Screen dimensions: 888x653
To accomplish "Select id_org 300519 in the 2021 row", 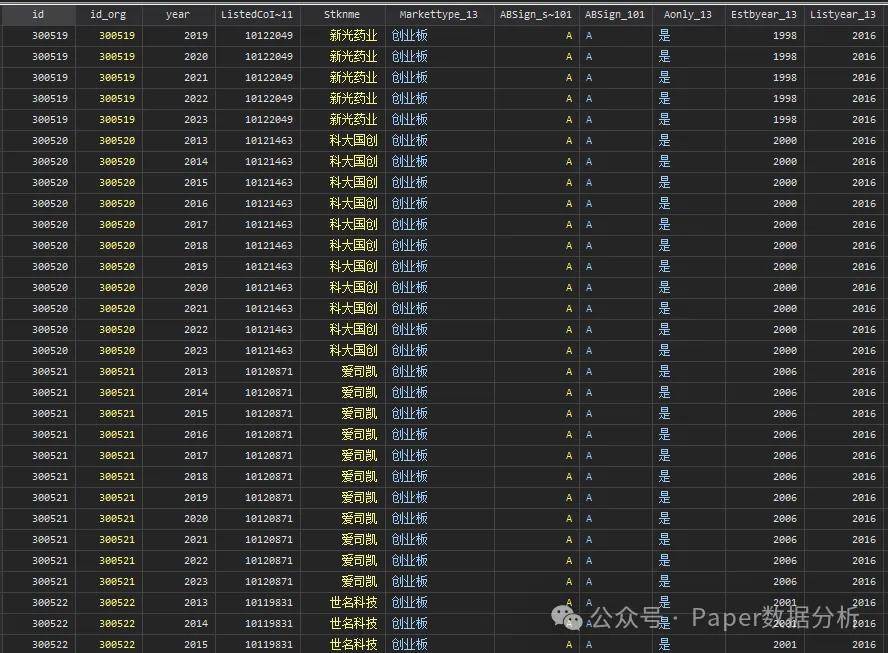I will point(117,78).
